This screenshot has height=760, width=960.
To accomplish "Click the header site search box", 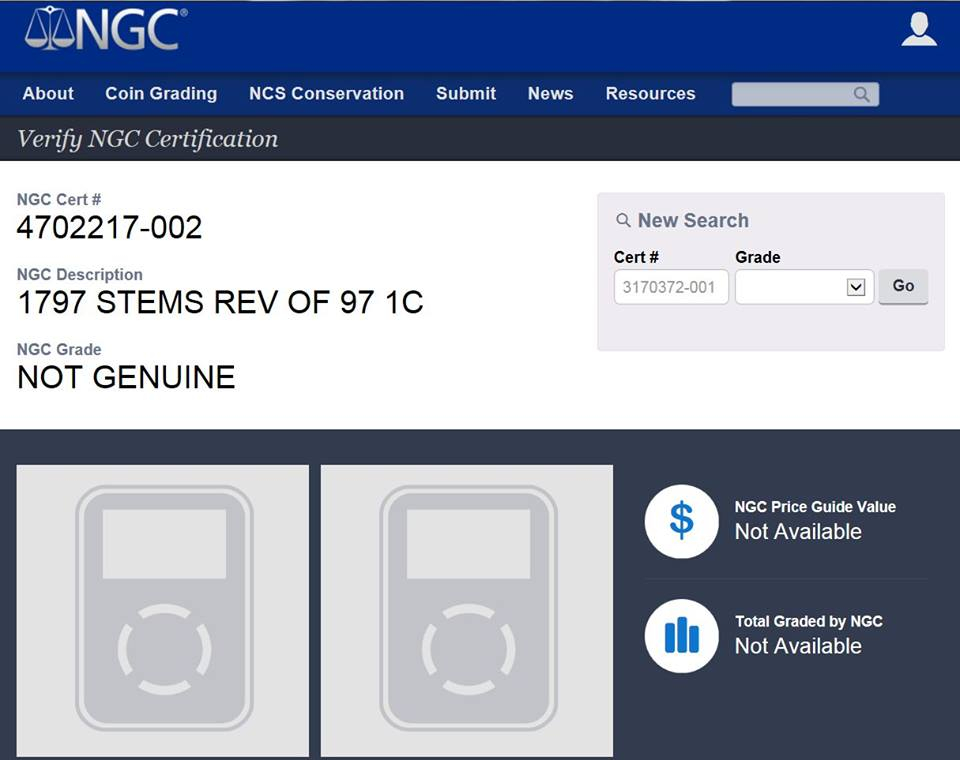I will click(805, 94).
